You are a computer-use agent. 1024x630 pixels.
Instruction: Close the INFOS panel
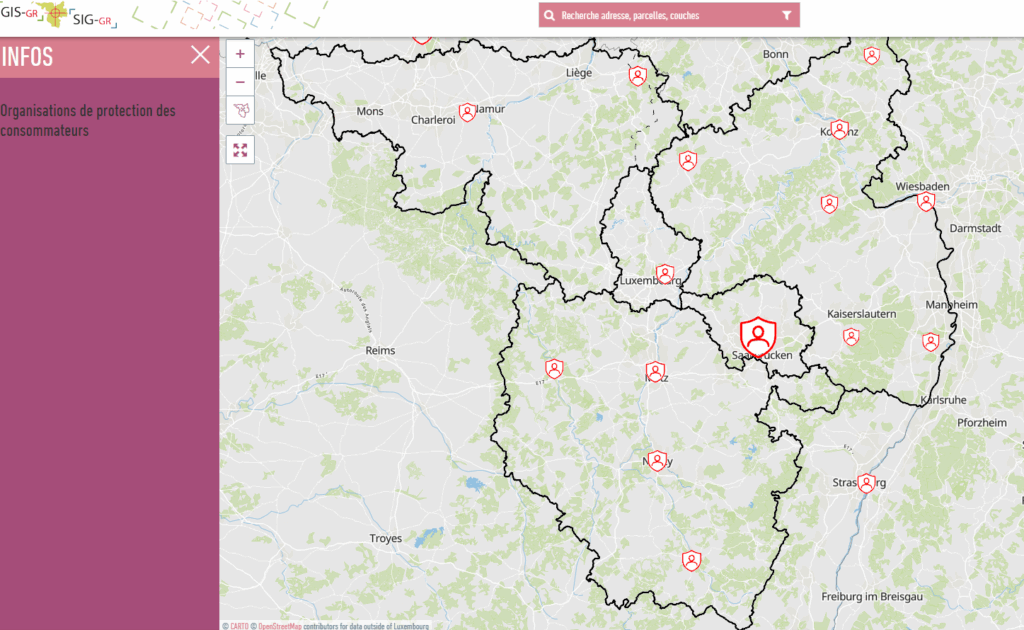point(201,55)
